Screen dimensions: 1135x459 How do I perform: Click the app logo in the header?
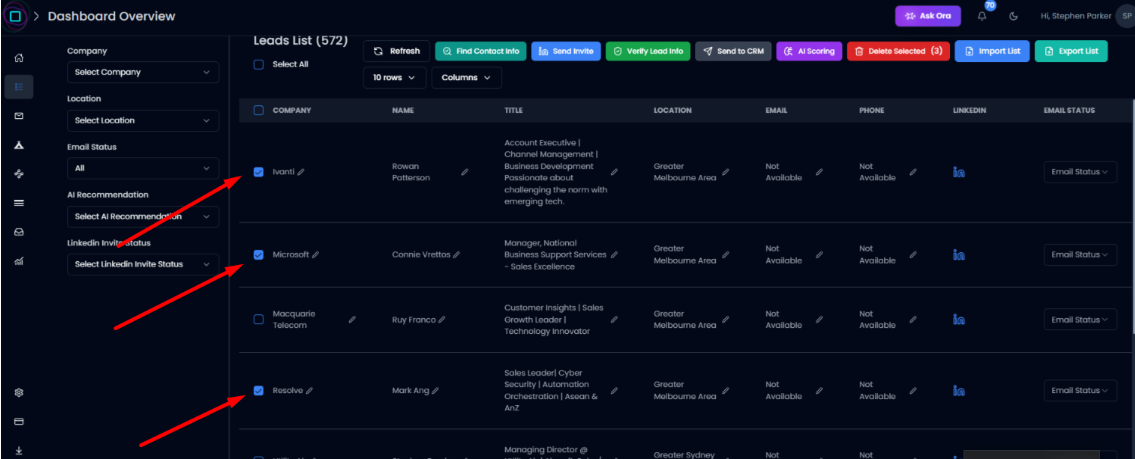point(15,16)
